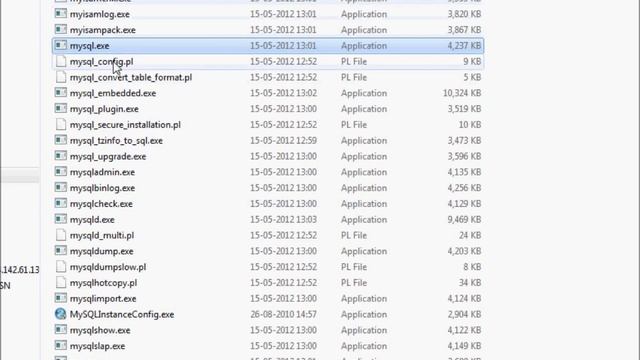Select the file name mysqladmin.exe

(102, 172)
